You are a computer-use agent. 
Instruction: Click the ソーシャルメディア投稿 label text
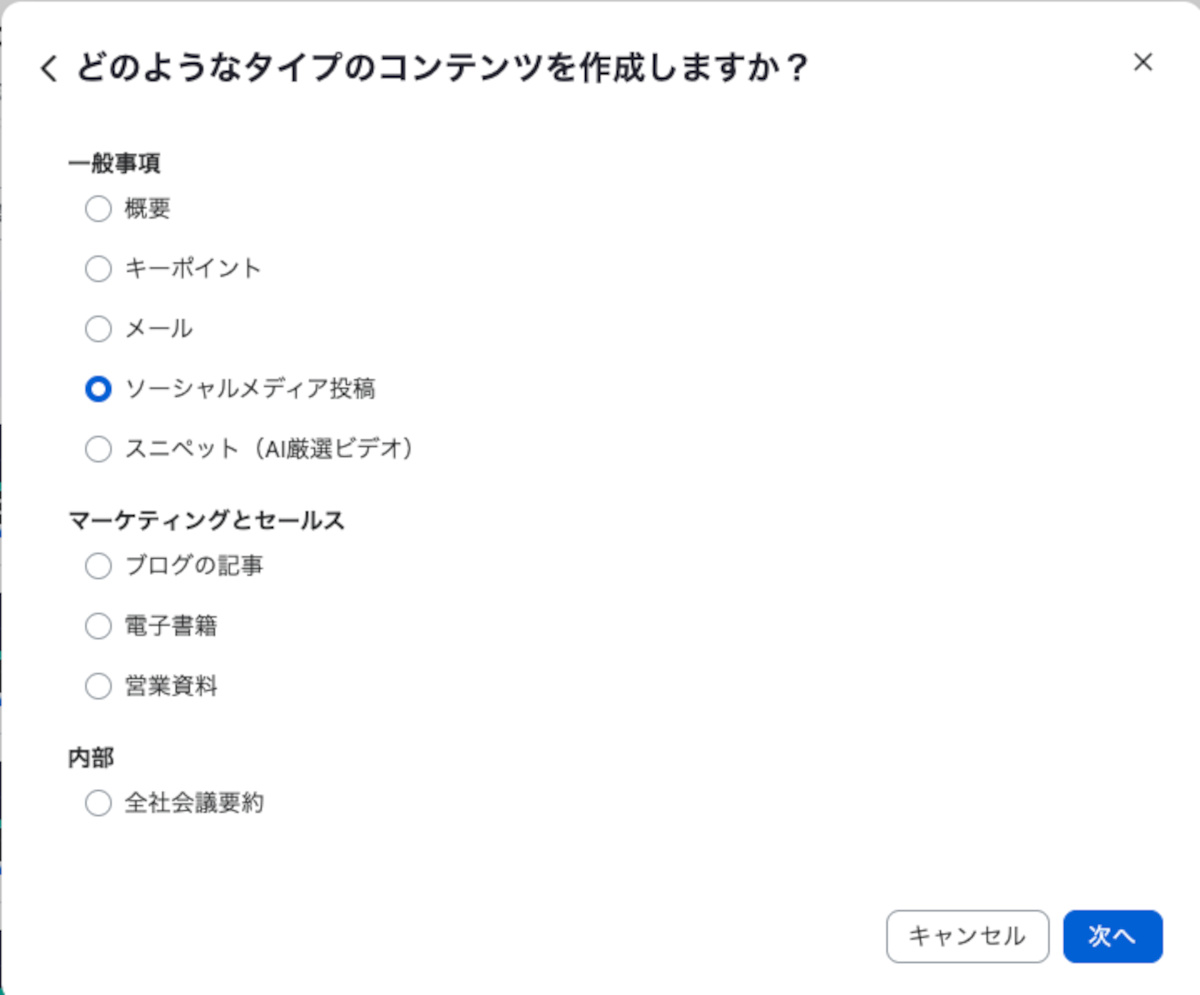(250, 389)
